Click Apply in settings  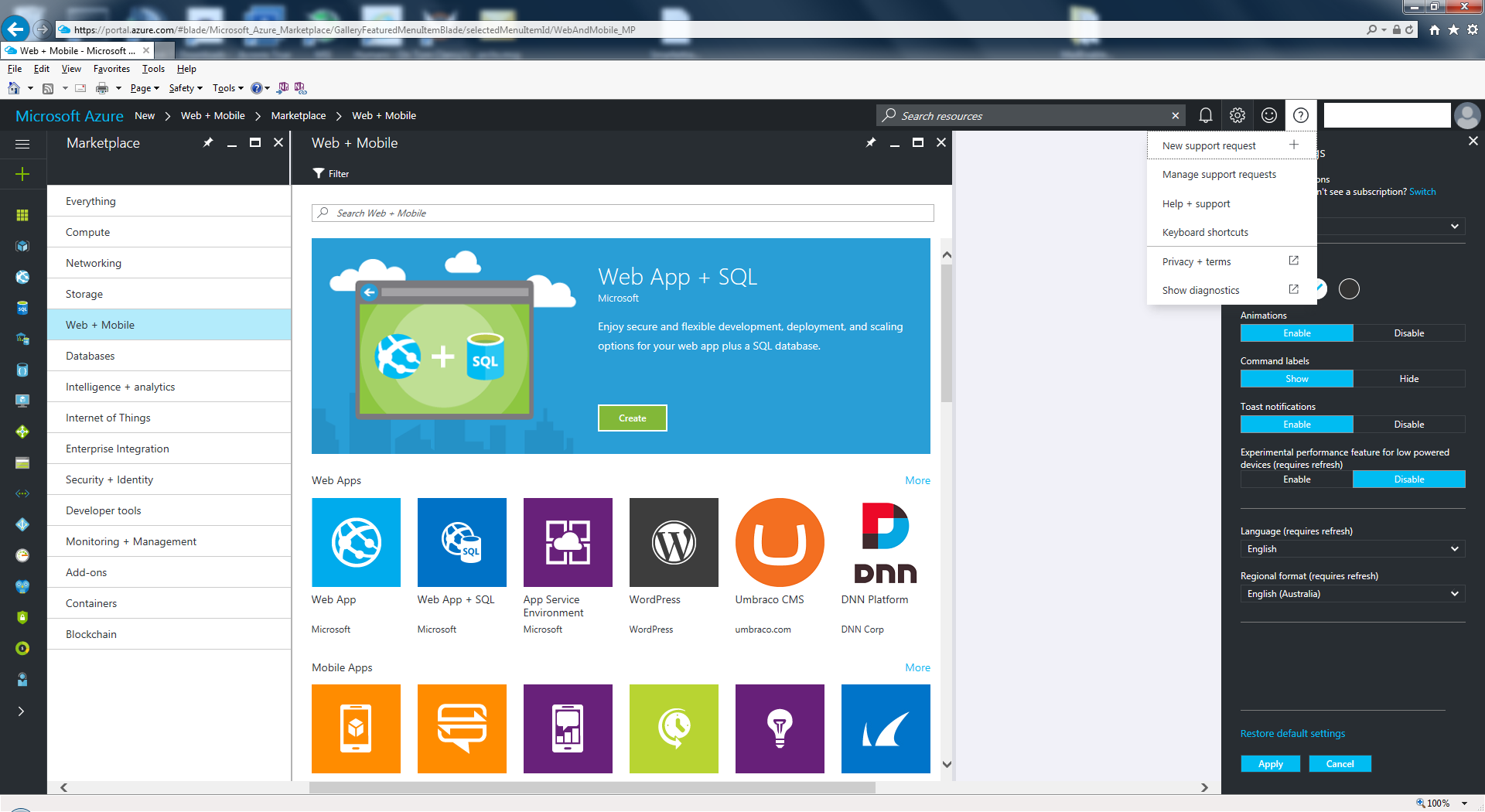coord(1270,764)
